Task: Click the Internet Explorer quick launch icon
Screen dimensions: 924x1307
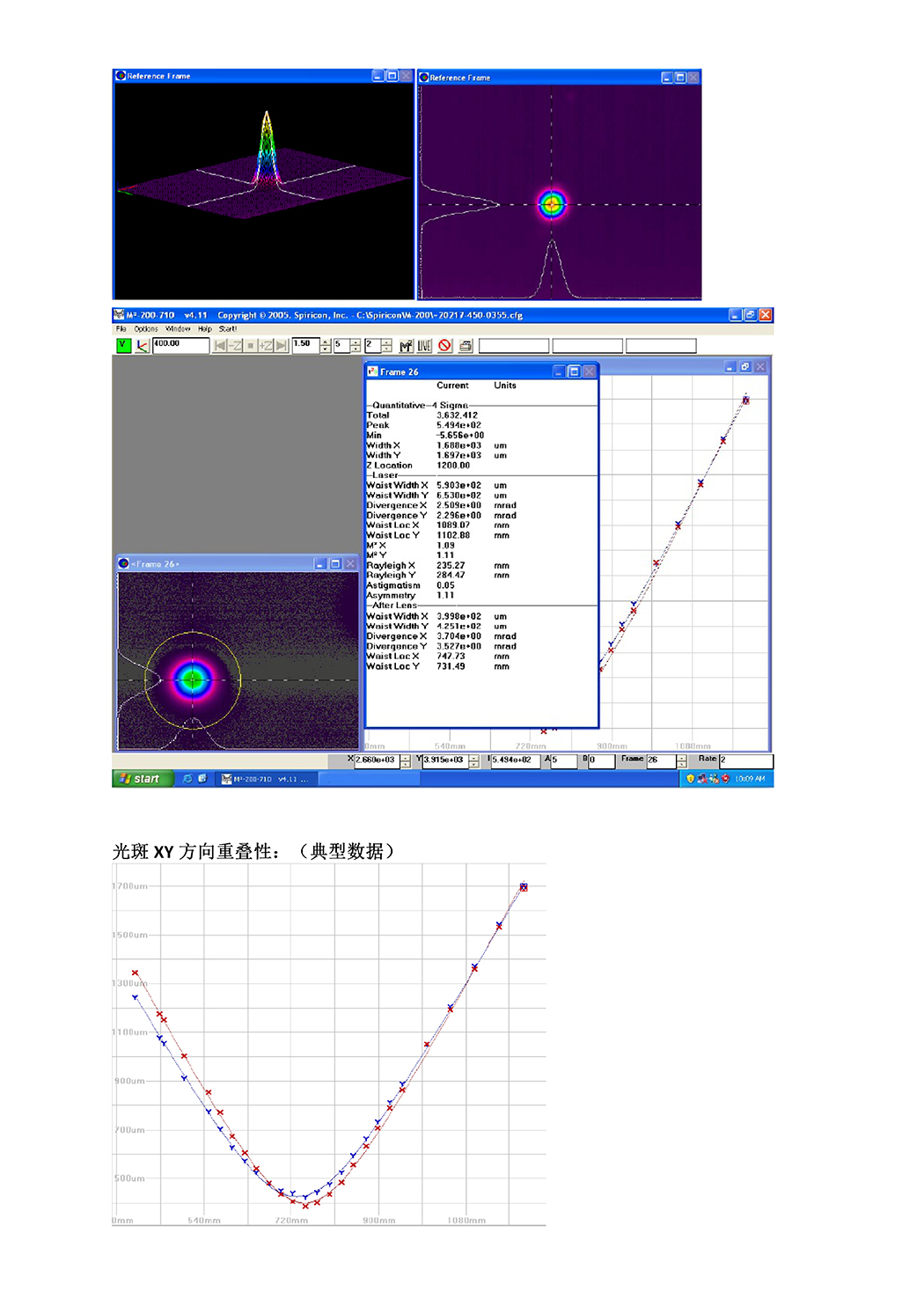Action: (x=187, y=779)
